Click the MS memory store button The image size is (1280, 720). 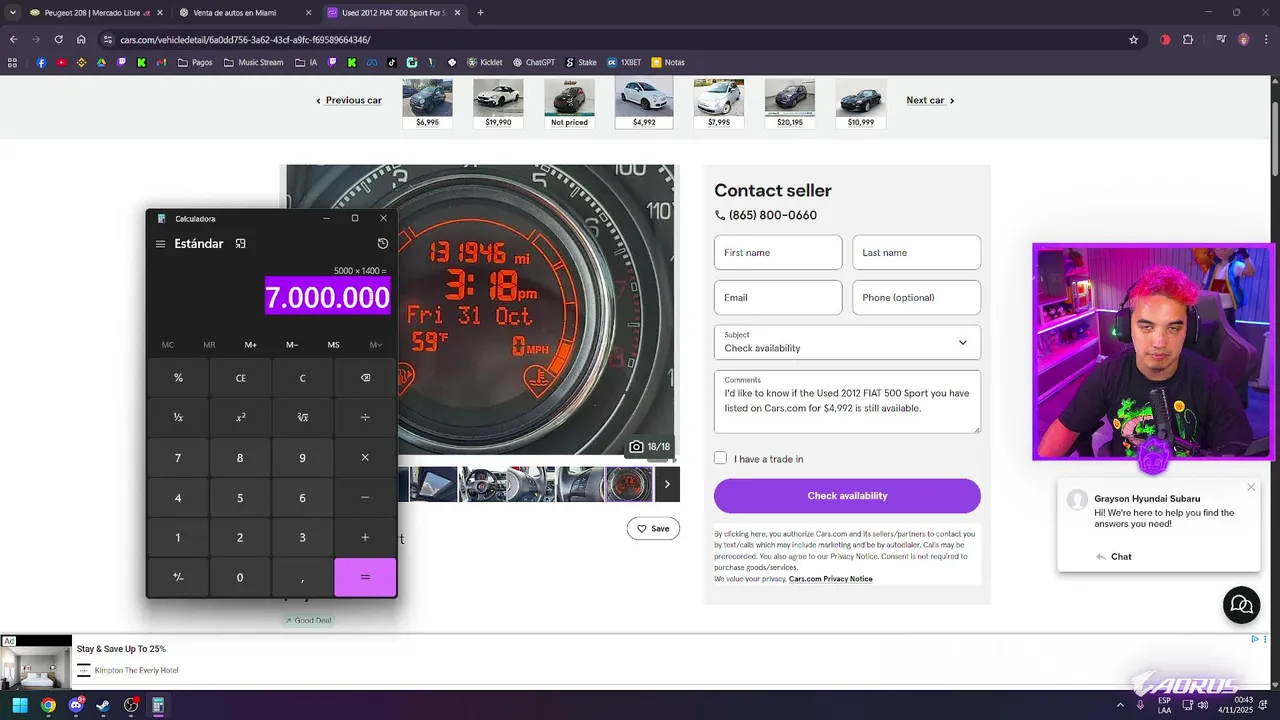pos(333,345)
